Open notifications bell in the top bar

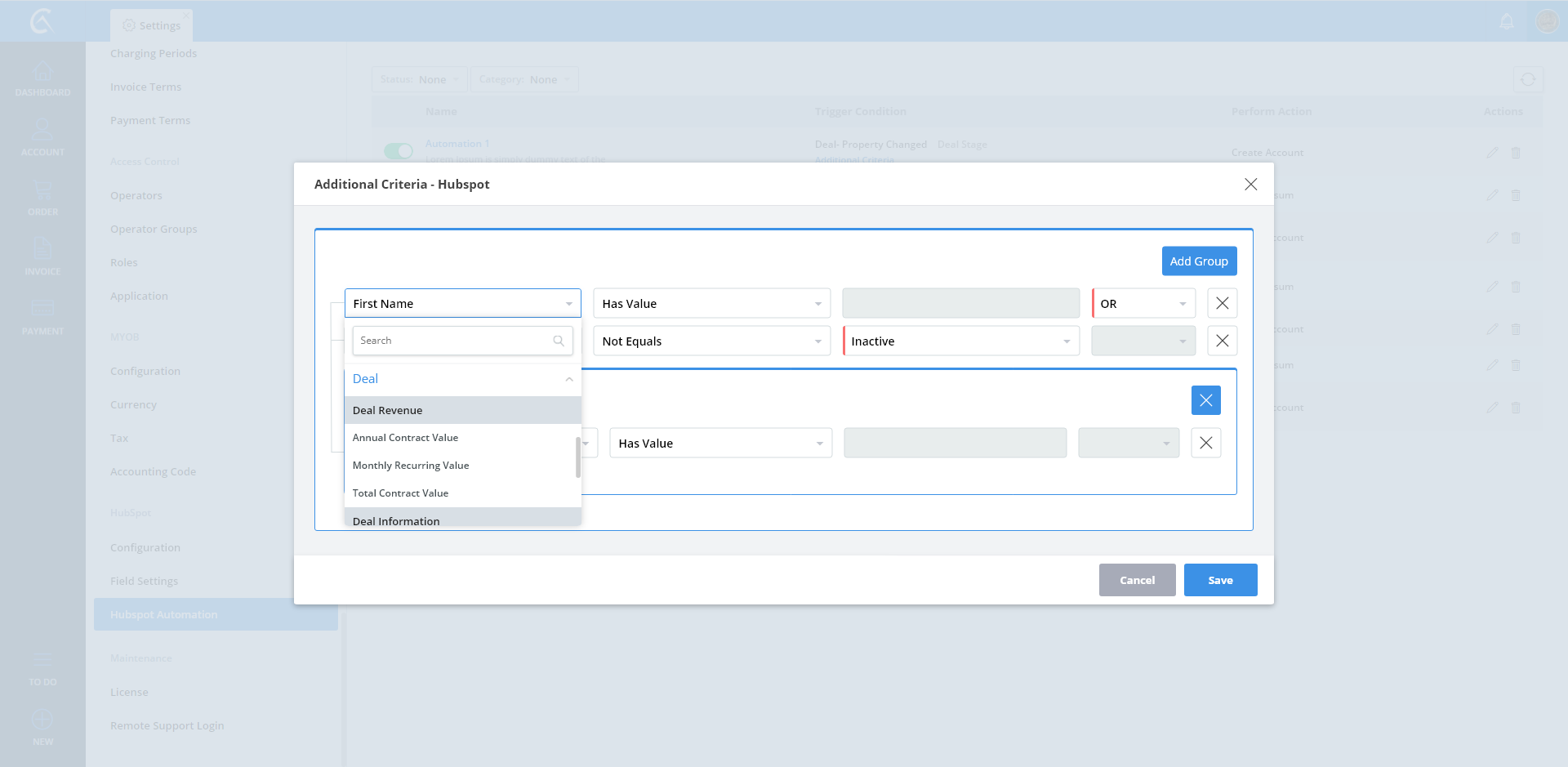pyautogui.click(x=1507, y=21)
